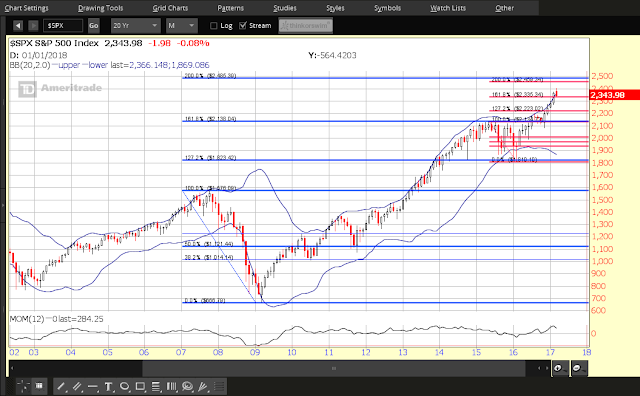Screen dimensions: 640x396
Task: Click the 127.2% ($1,823.42) Fibonacci label
Action: tap(210, 158)
